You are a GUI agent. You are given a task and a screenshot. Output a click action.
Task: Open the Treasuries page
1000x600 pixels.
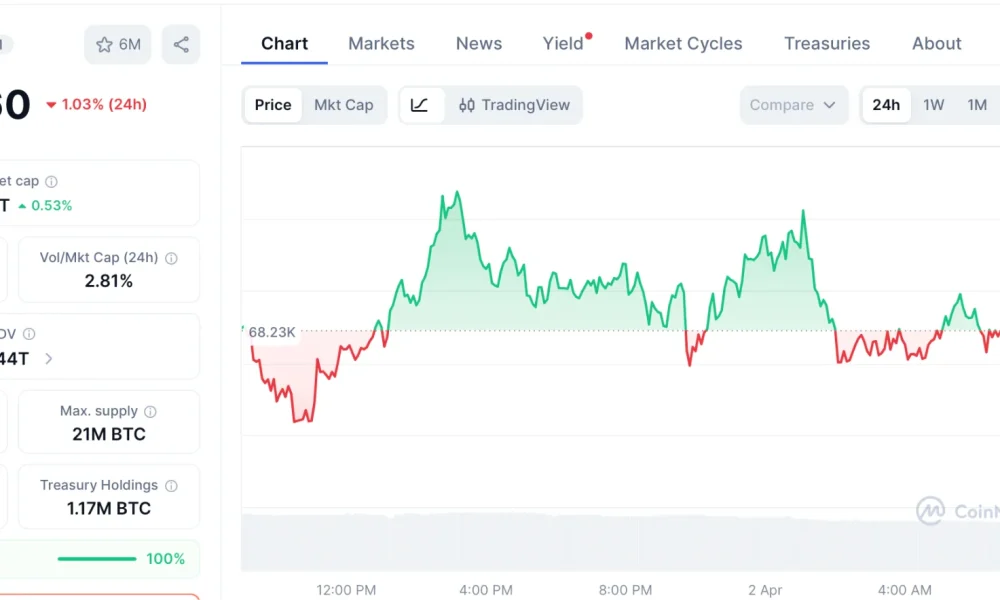[827, 43]
